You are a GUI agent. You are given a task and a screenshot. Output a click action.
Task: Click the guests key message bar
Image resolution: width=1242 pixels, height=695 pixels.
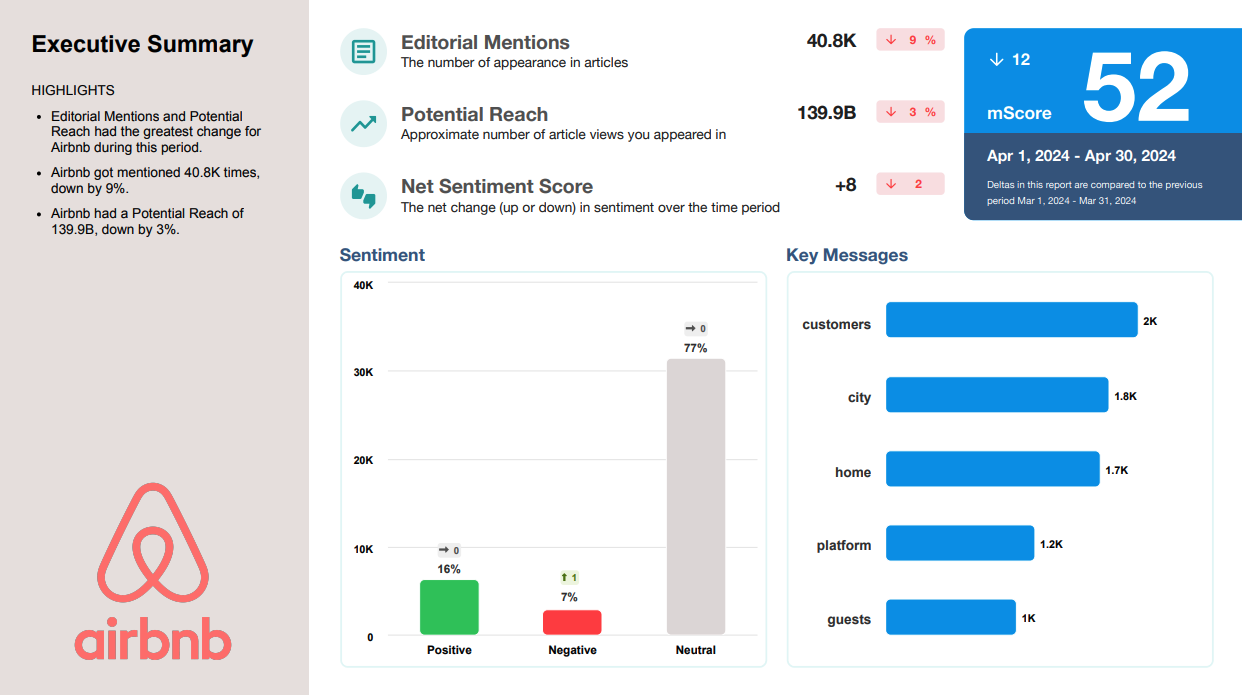[x=950, y=617]
